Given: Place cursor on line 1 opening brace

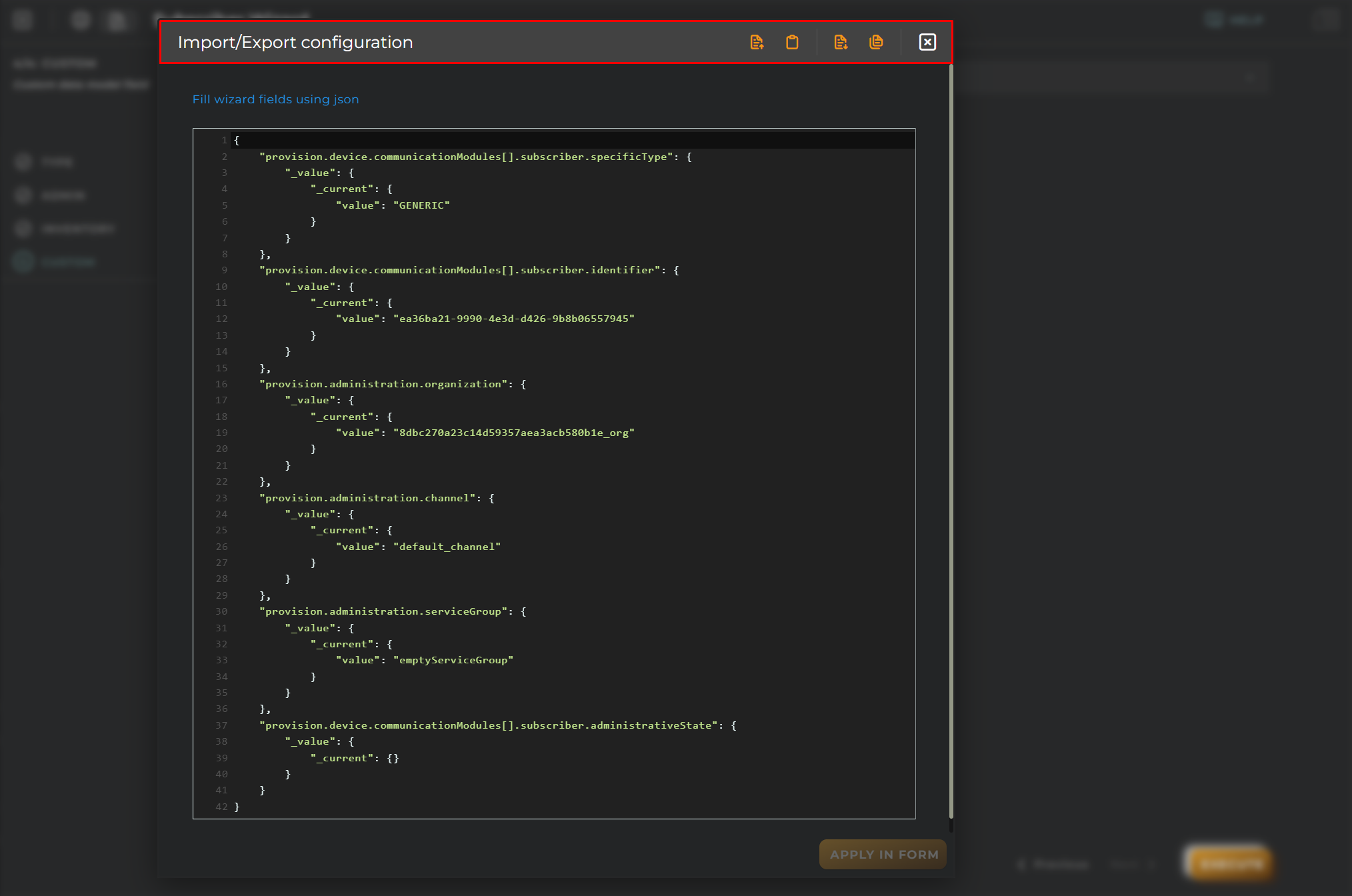Looking at the screenshot, I should [237, 140].
